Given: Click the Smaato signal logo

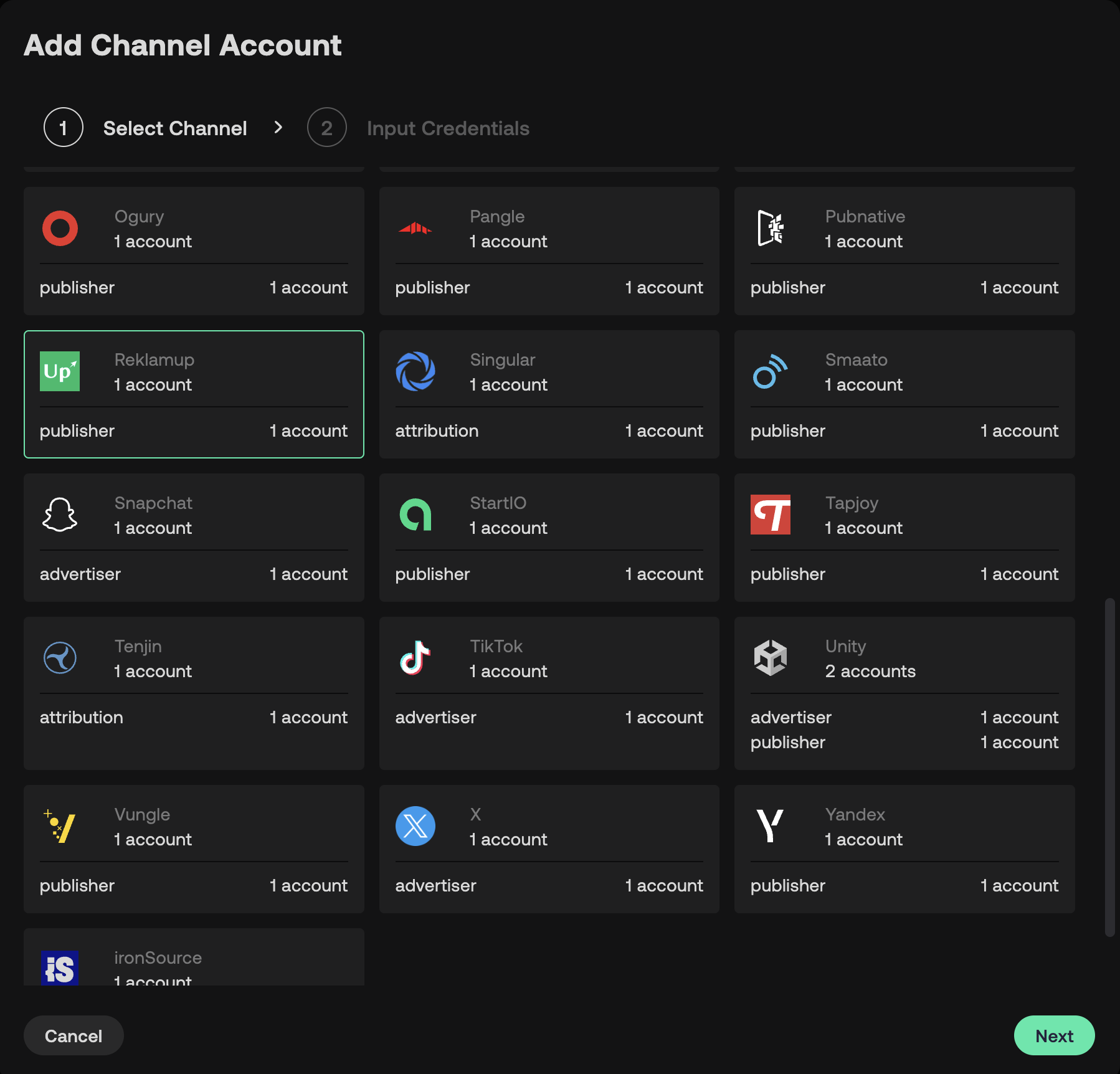Looking at the screenshot, I should click(771, 371).
